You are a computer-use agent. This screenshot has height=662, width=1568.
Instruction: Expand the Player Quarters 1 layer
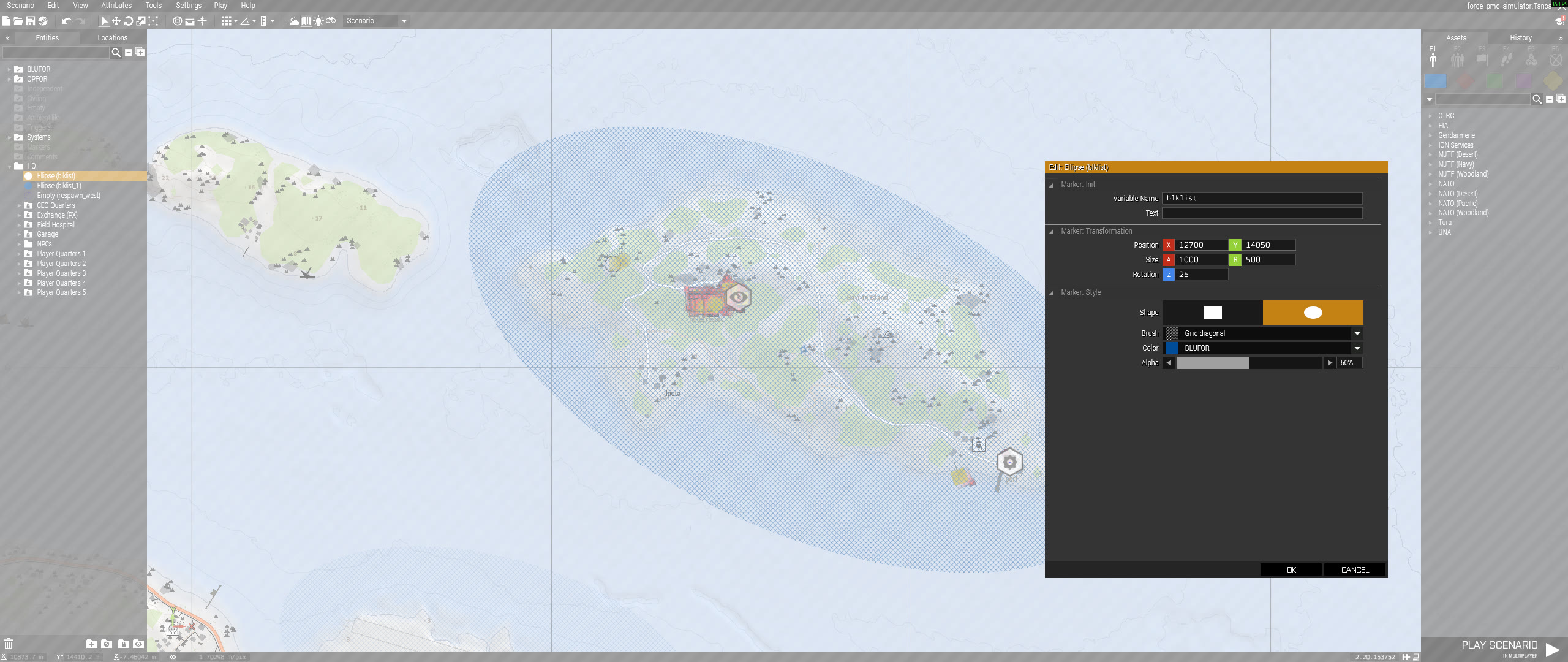(x=19, y=254)
